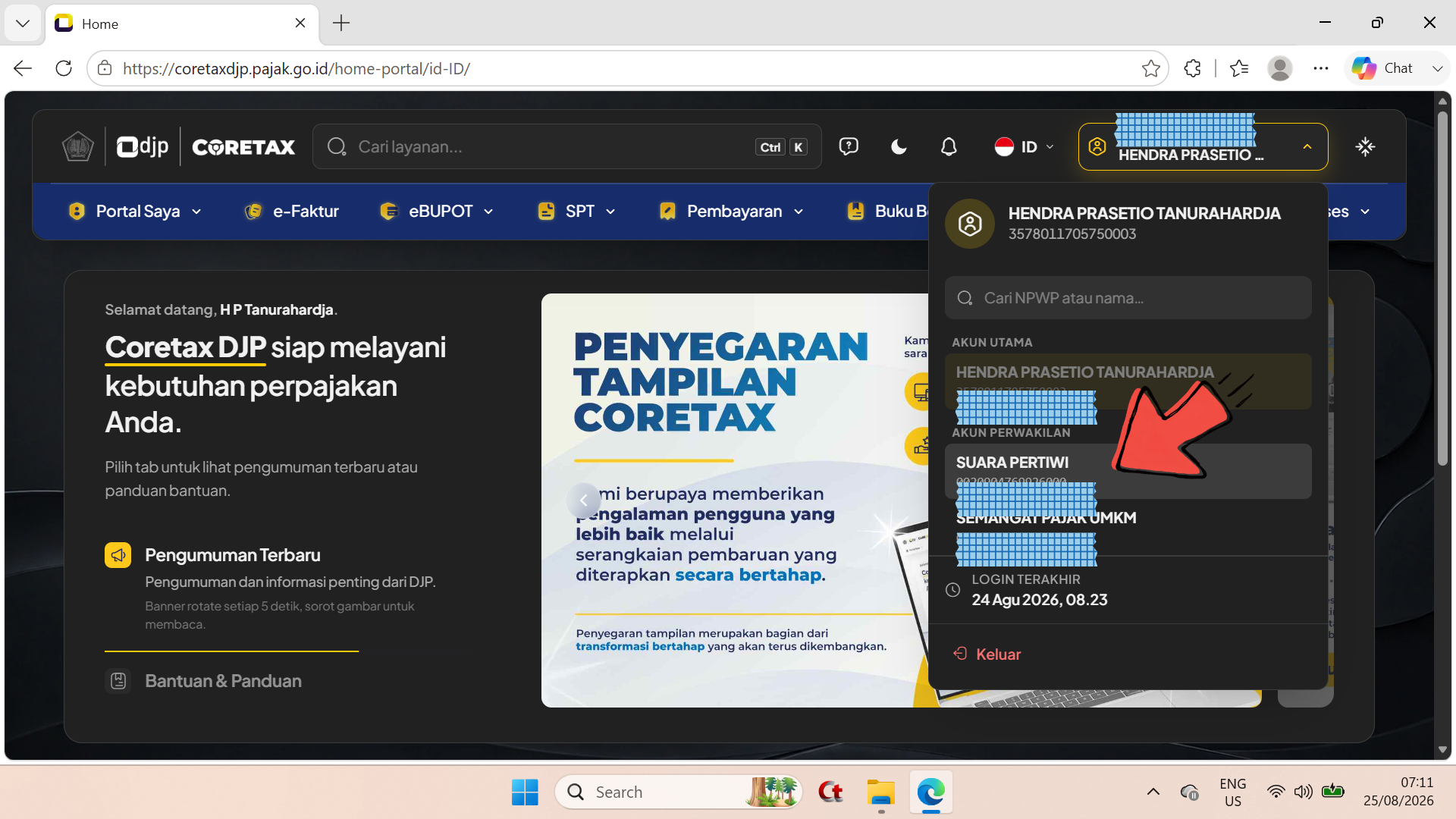Click the page vertical scrollbar
1456x819 pixels.
coord(1442,288)
